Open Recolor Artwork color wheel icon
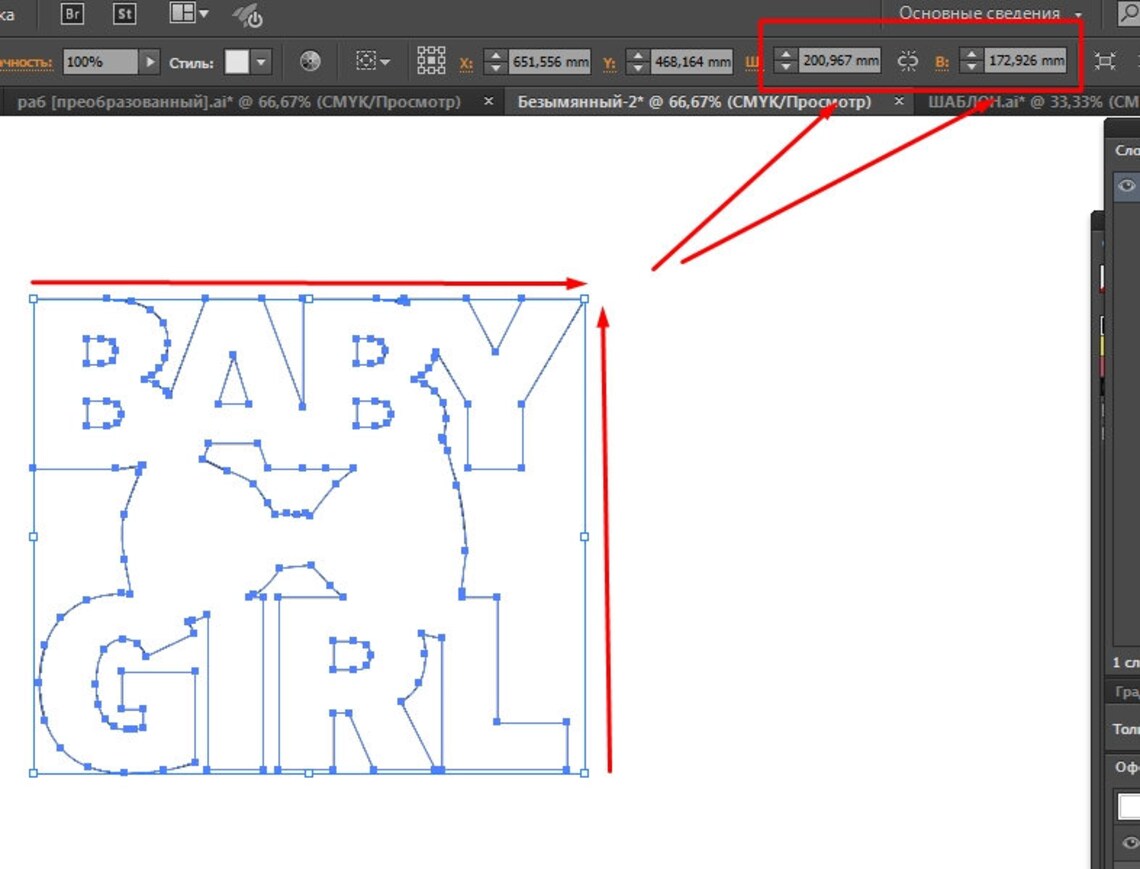1140x869 pixels. coord(310,62)
